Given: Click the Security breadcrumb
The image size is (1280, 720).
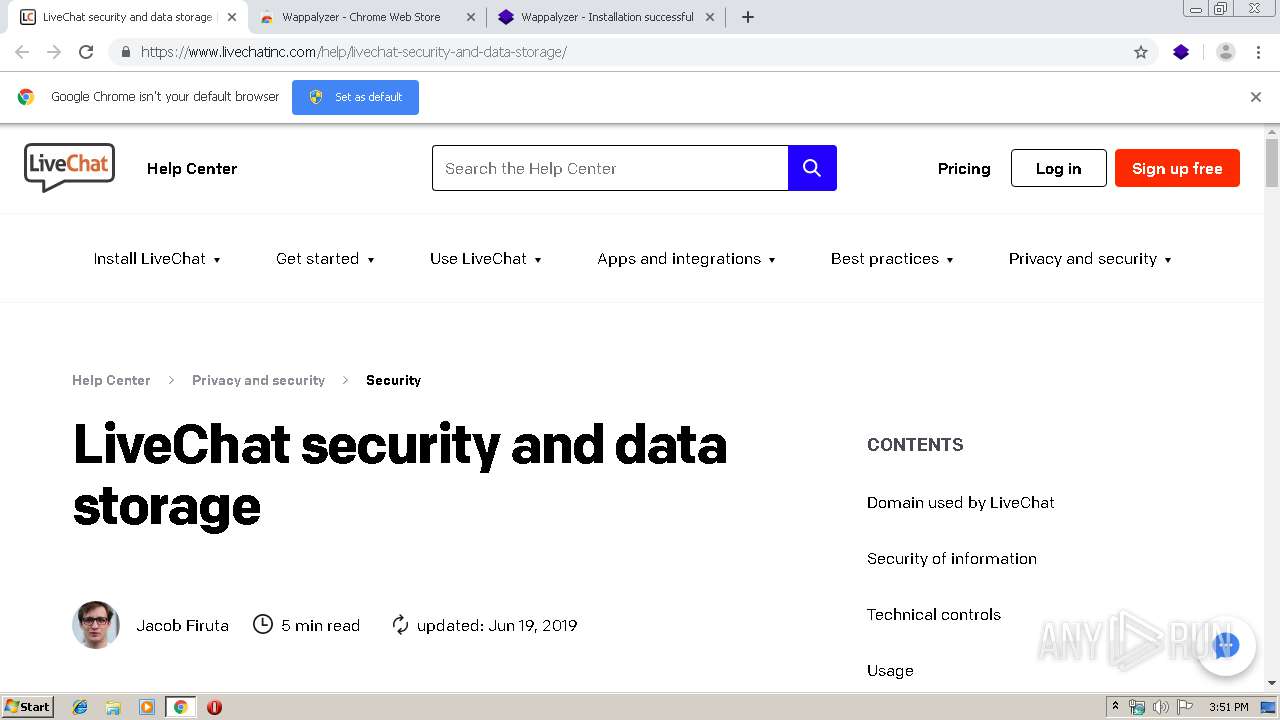Looking at the screenshot, I should (x=393, y=380).
